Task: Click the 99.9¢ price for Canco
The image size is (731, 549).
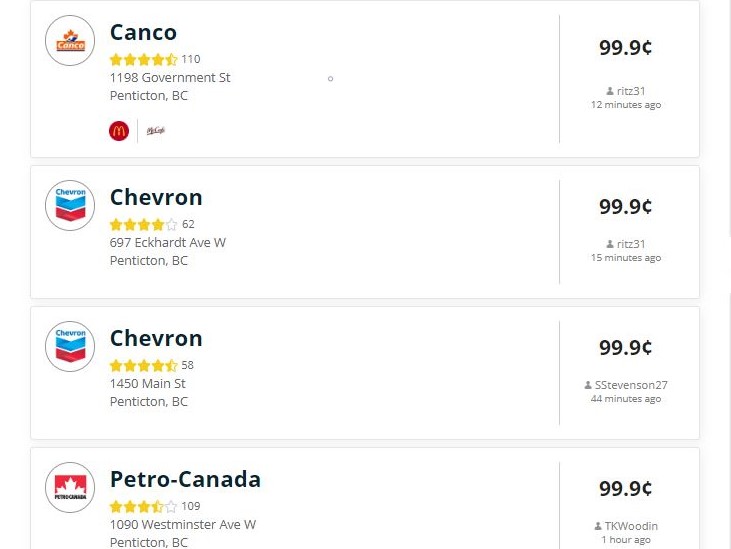Action: tap(625, 48)
